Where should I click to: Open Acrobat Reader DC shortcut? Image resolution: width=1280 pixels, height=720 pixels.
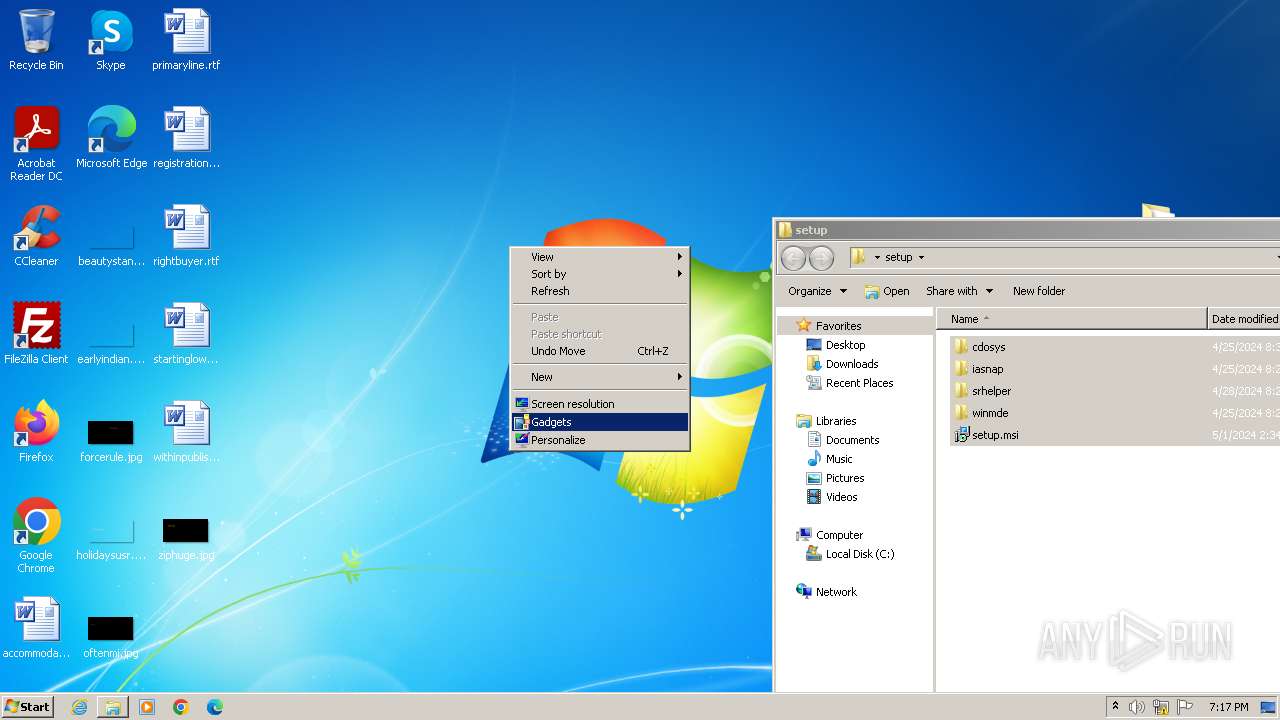[x=36, y=144]
